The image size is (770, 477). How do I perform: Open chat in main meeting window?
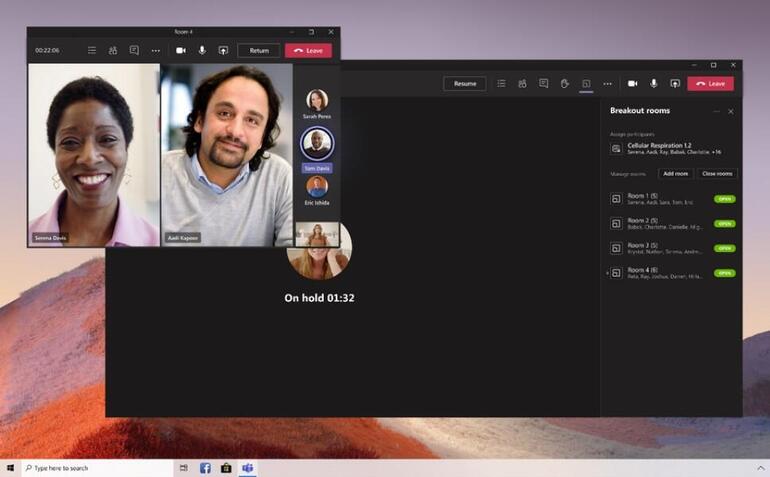click(x=543, y=84)
